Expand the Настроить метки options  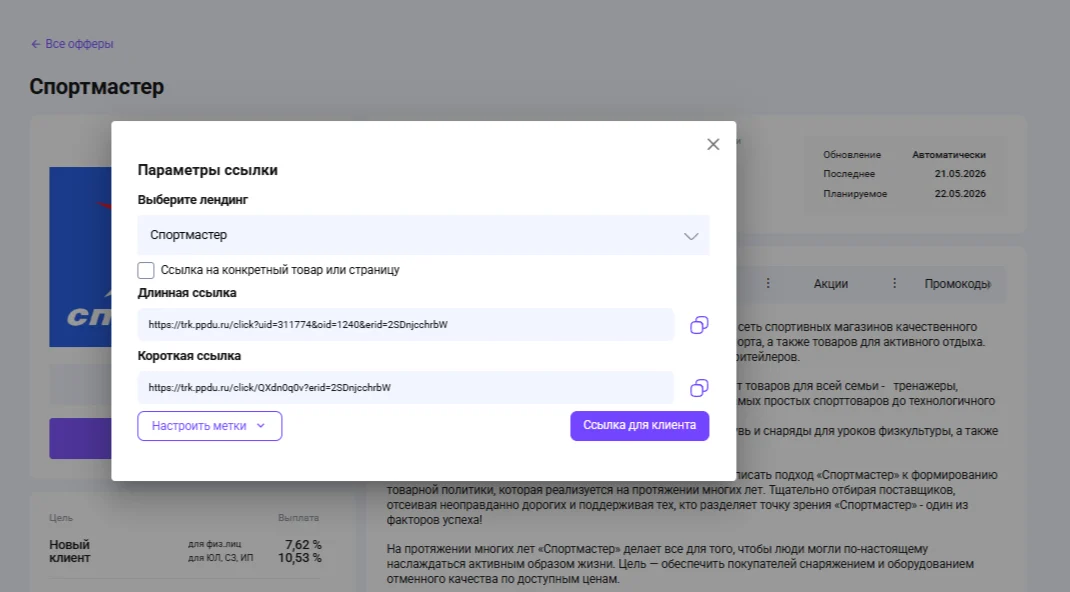pyautogui.click(x=209, y=426)
